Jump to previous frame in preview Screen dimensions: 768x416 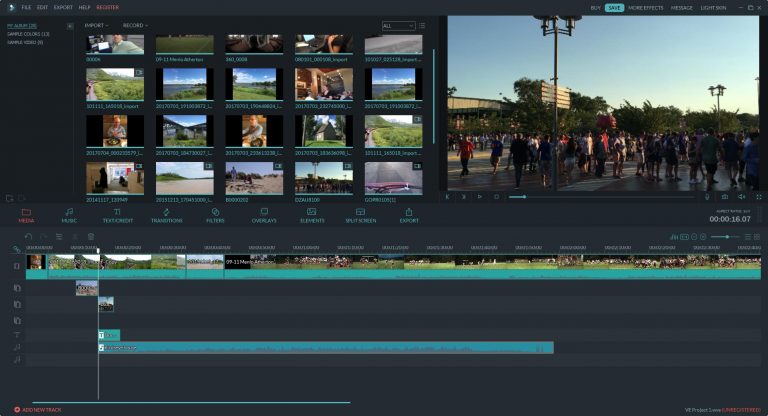click(447, 196)
